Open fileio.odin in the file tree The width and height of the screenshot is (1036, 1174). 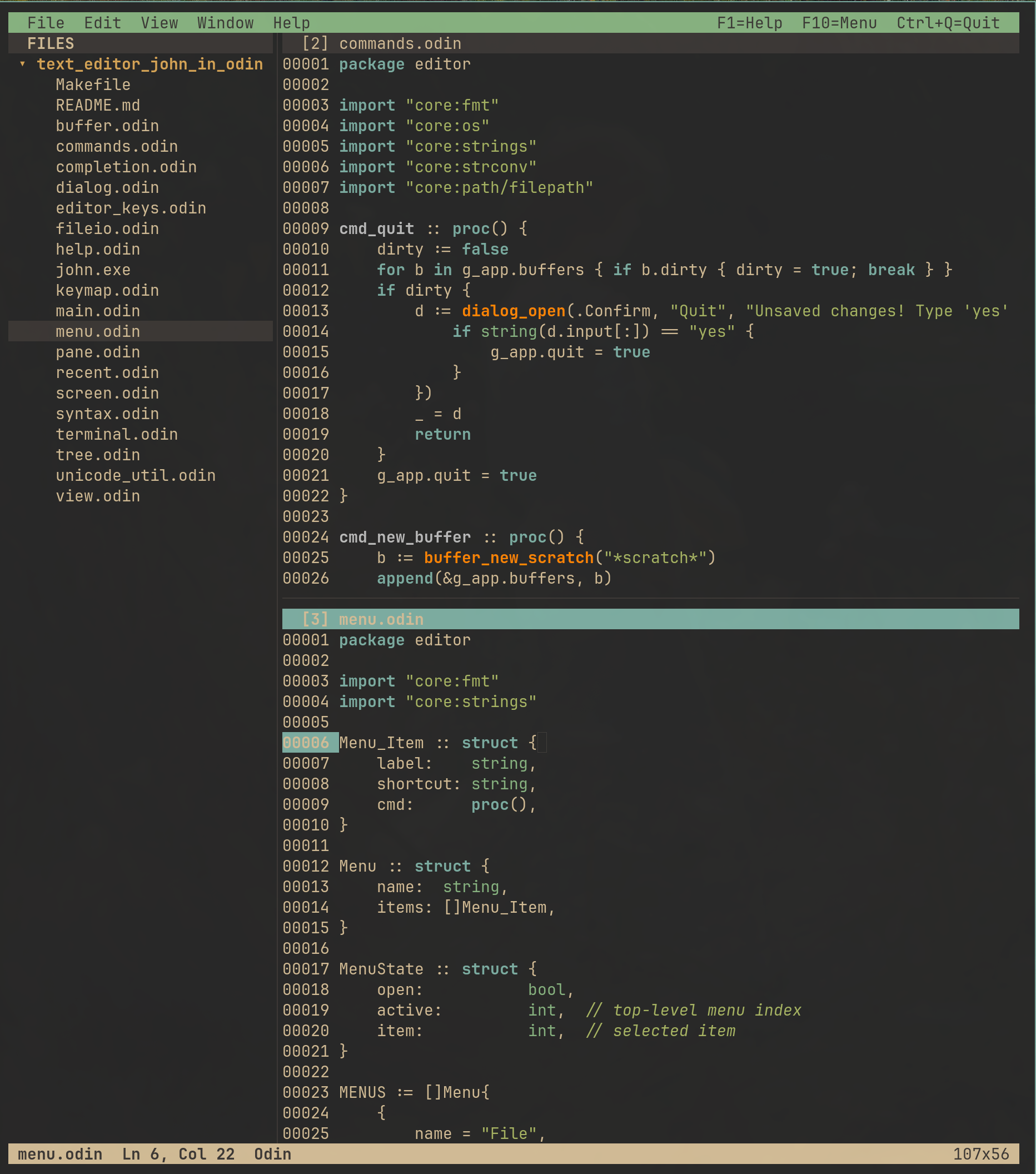point(107,229)
